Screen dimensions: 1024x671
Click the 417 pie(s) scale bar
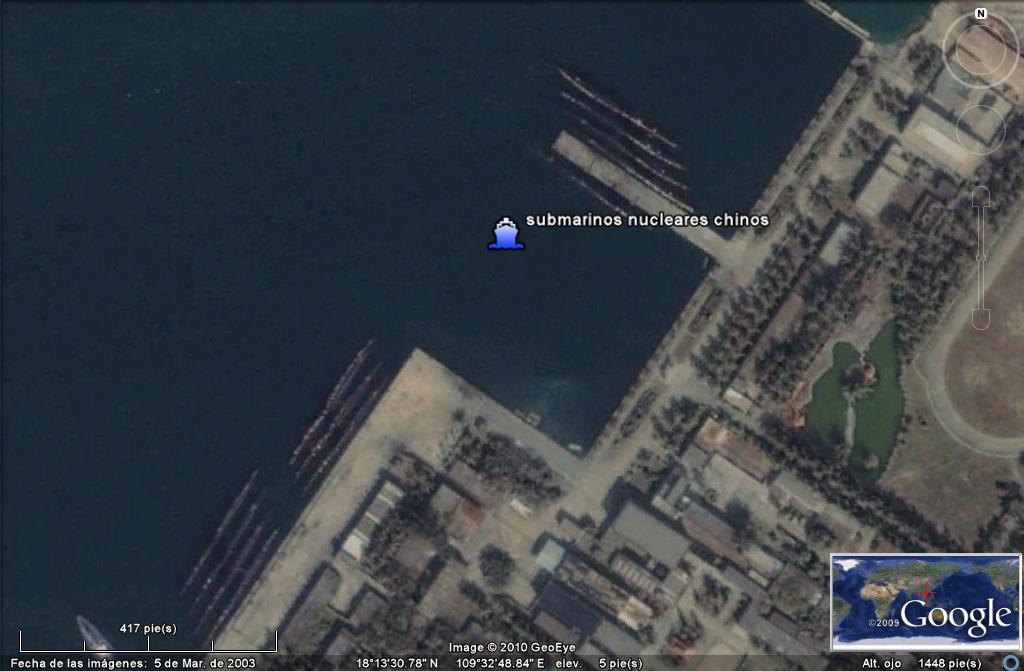(147, 640)
